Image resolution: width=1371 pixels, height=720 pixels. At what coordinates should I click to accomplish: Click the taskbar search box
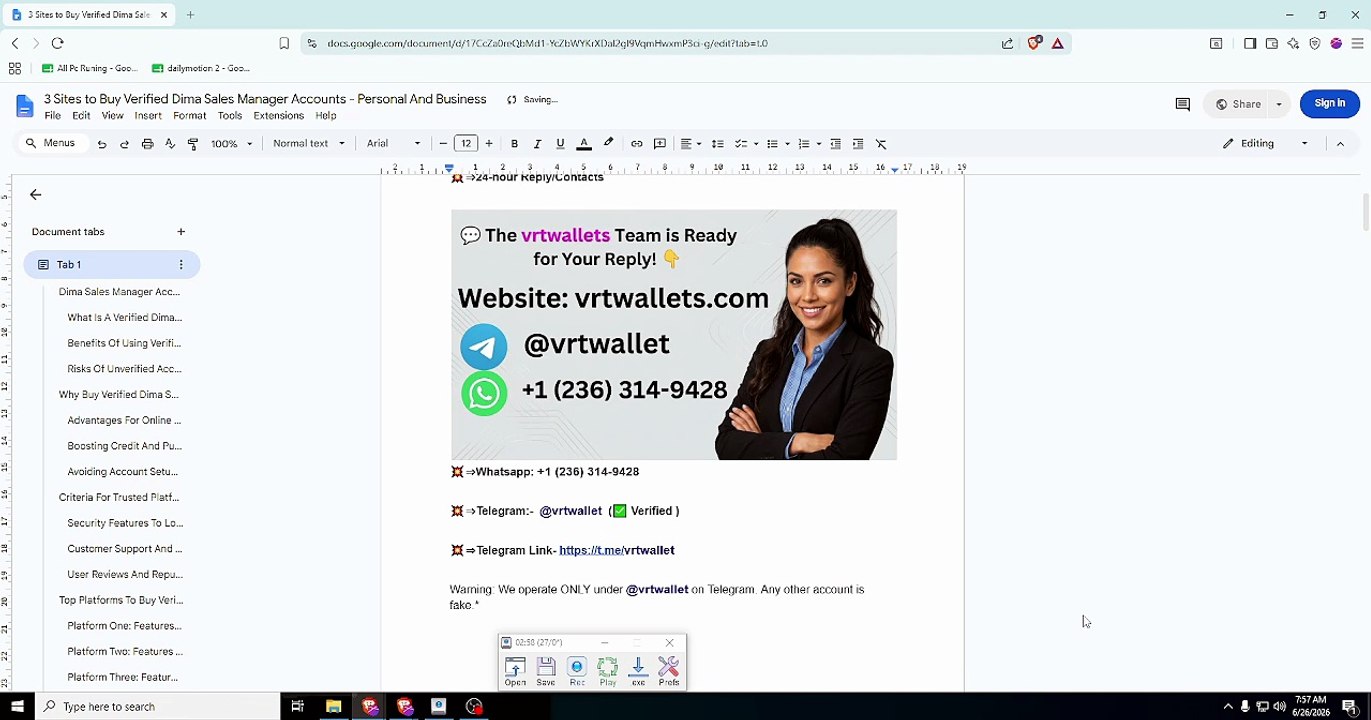point(158,706)
